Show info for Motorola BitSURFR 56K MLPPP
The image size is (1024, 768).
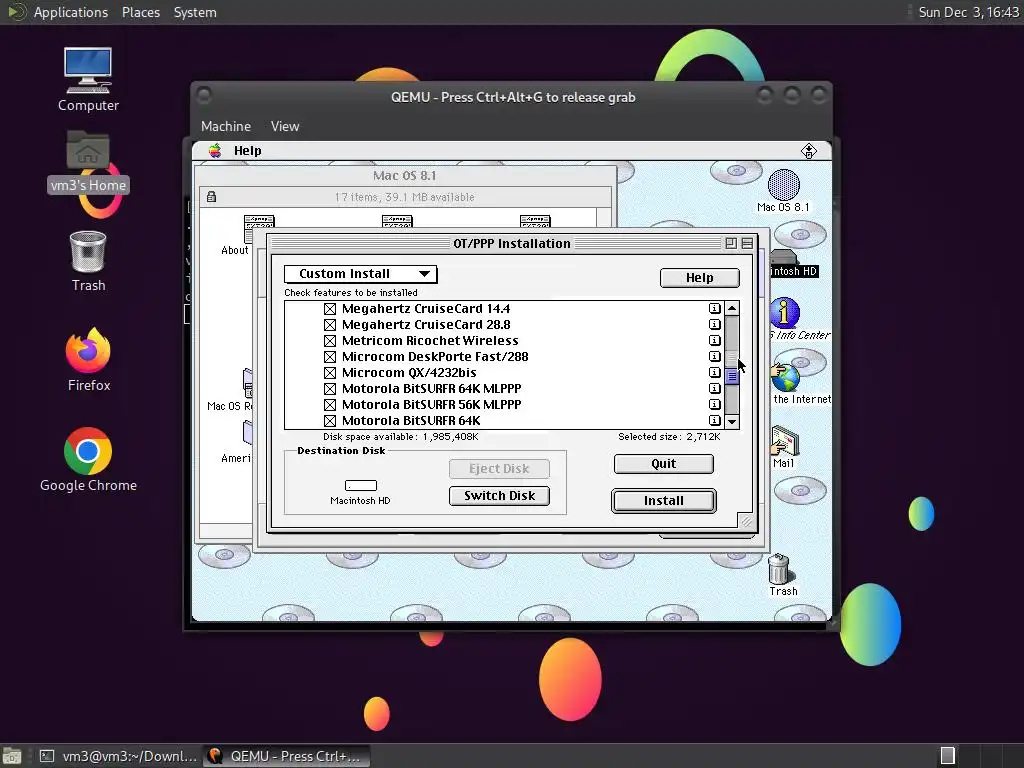714,404
